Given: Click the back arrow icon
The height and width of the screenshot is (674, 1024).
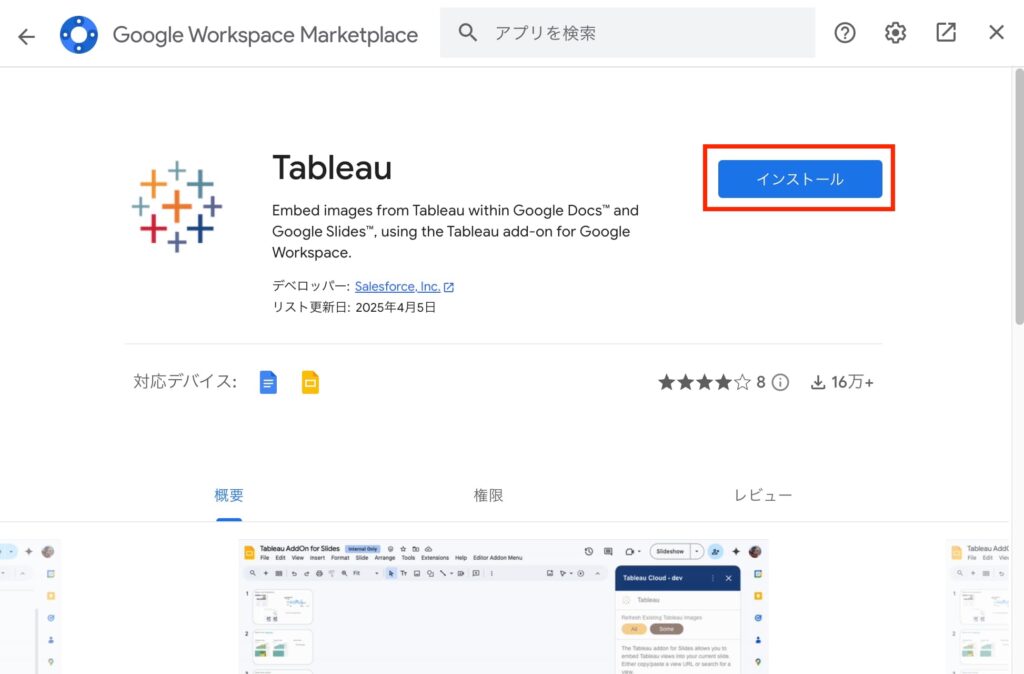Looking at the screenshot, I should 26,35.
